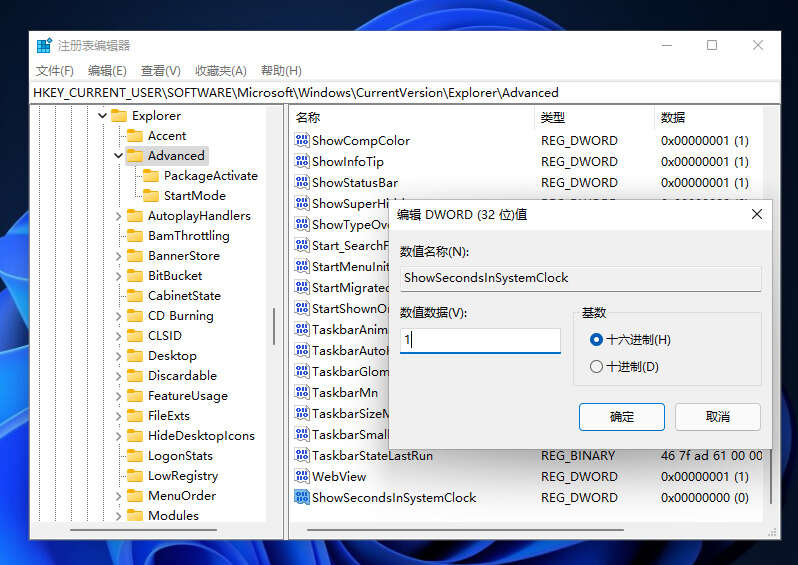
Task: Select the MenuOrder tree item
Action: click(182, 496)
